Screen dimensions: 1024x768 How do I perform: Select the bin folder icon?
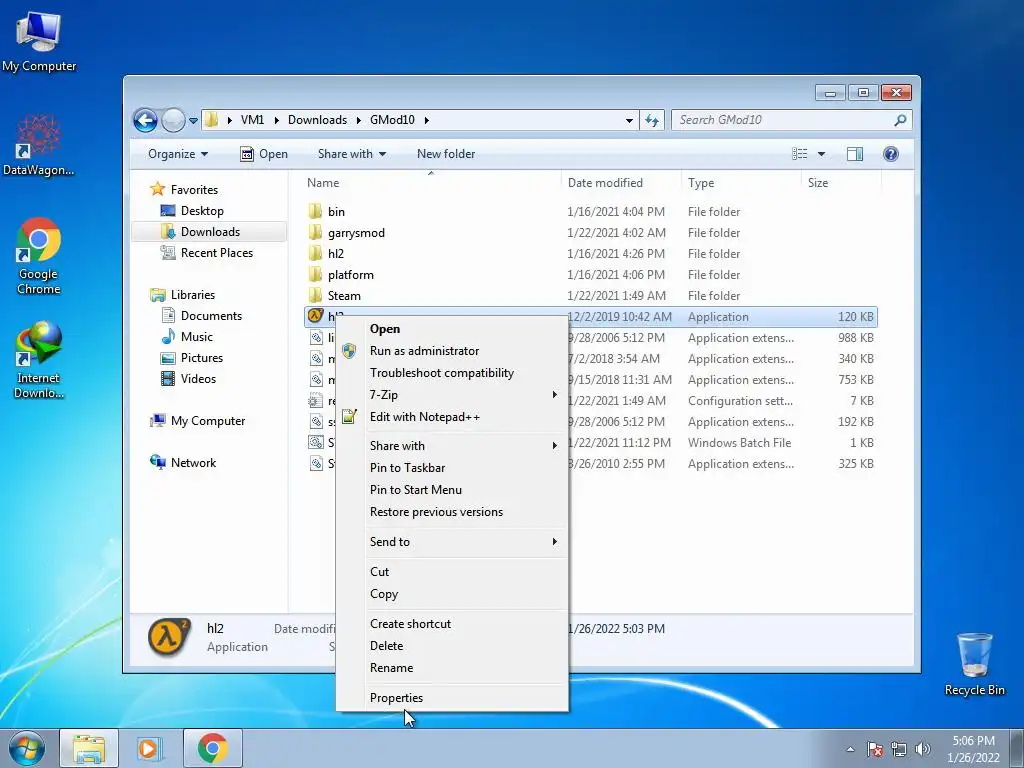tap(315, 212)
